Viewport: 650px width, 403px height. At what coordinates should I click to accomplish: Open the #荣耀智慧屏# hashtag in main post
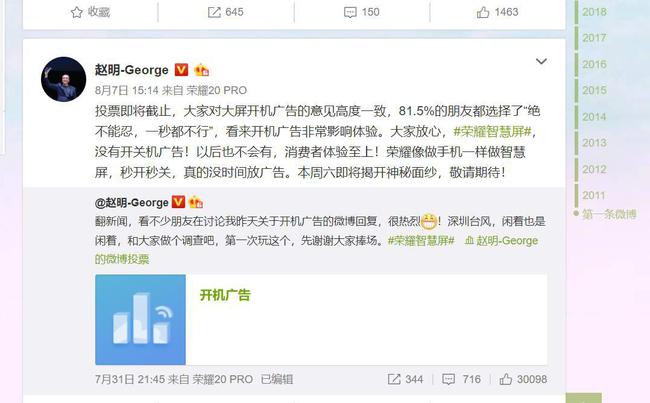point(492,131)
